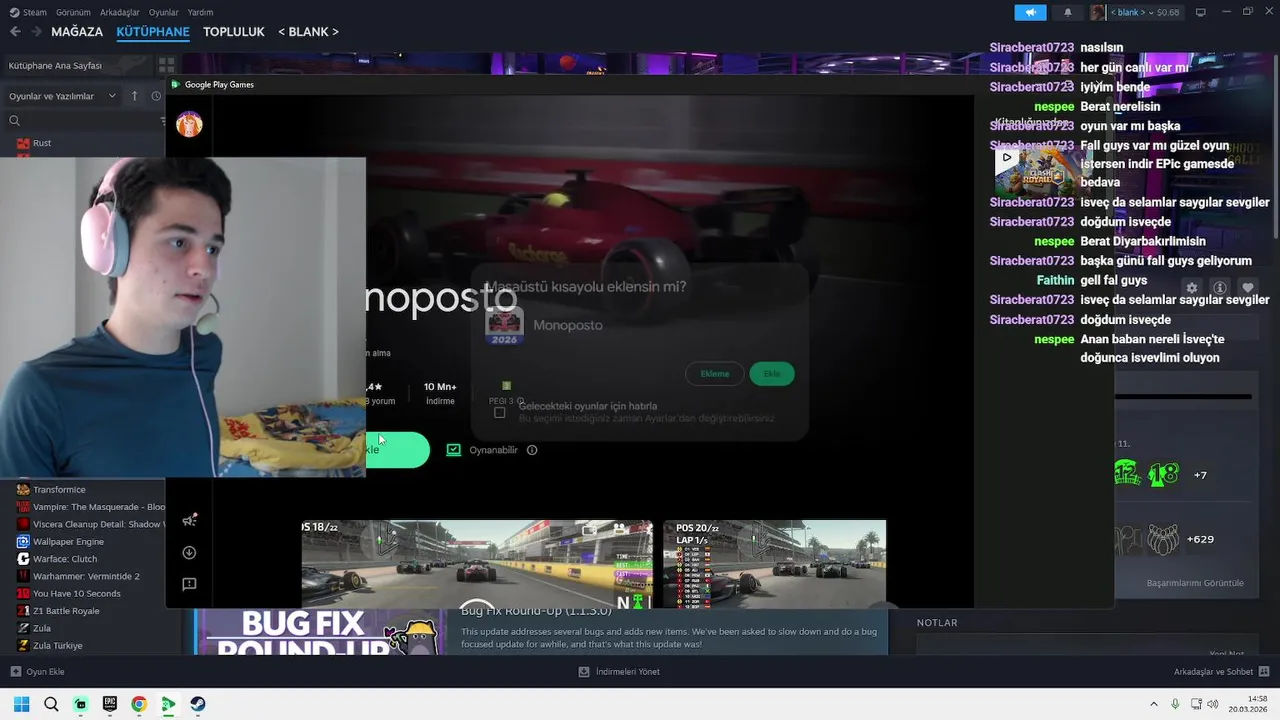1280x720 pixels.
Task: Click the Steam profile avatar
Action: (1098, 12)
